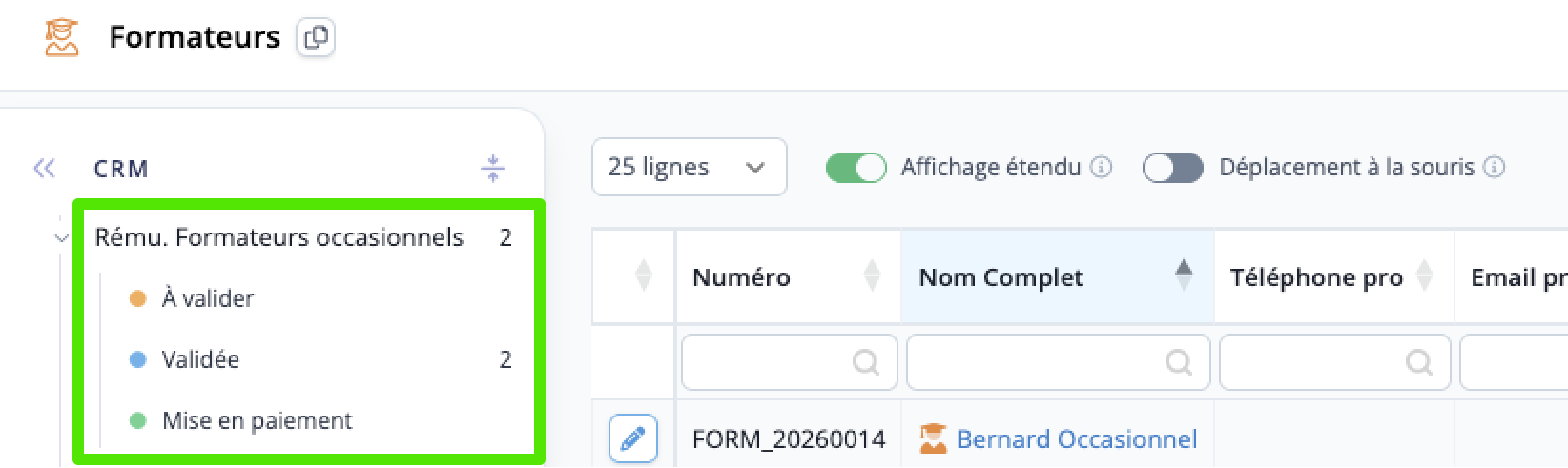Disable the Affichage étendu toggle
This screenshot has height=468, width=1568.
click(856, 168)
